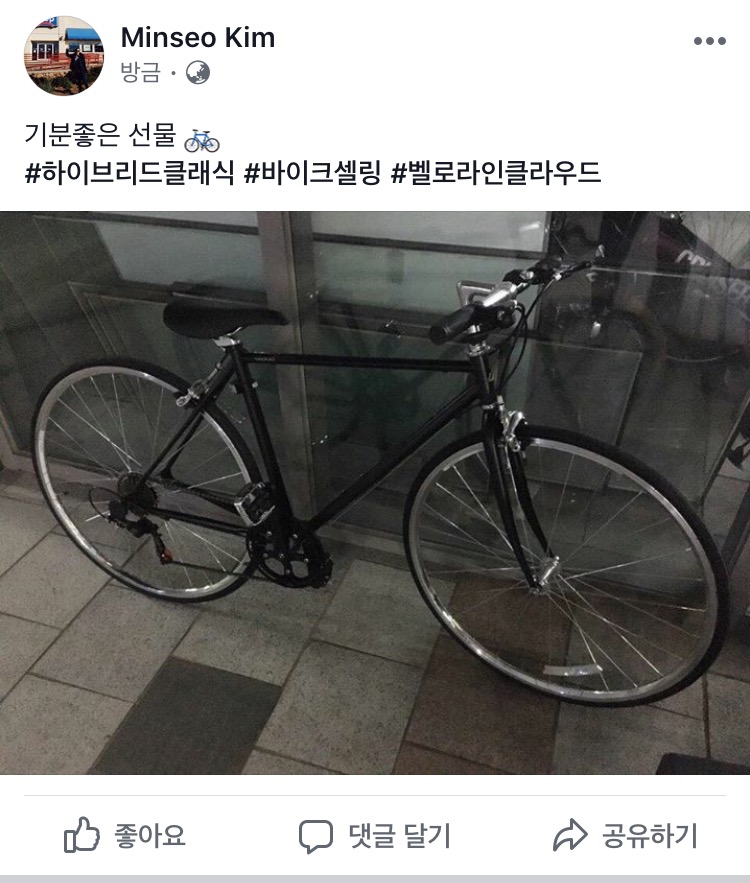Click the bicycle emoji in the caption
Image resolution: width=750 pixels, height=883 pixels.
point(202,140)
